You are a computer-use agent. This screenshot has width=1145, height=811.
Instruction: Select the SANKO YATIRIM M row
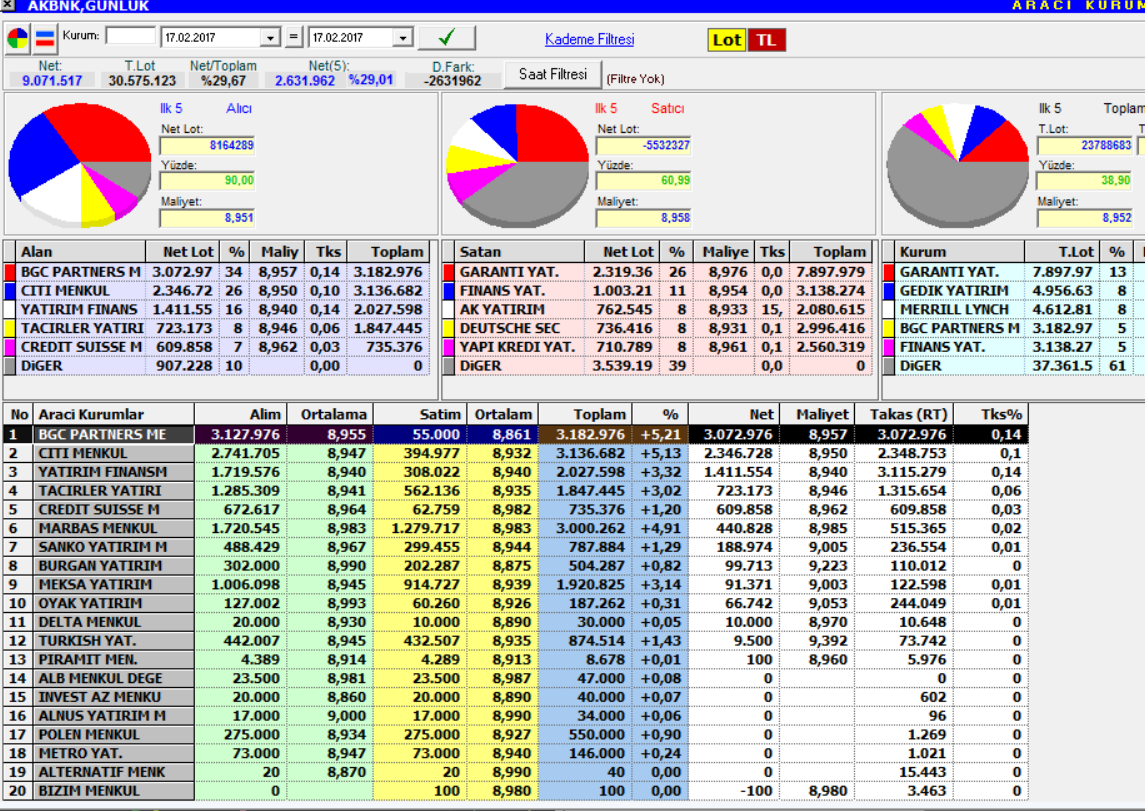click(x=516, y=547)
